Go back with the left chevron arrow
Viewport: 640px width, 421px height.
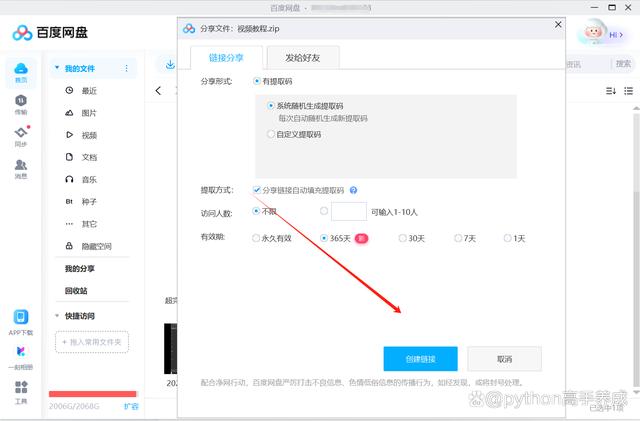158,91
